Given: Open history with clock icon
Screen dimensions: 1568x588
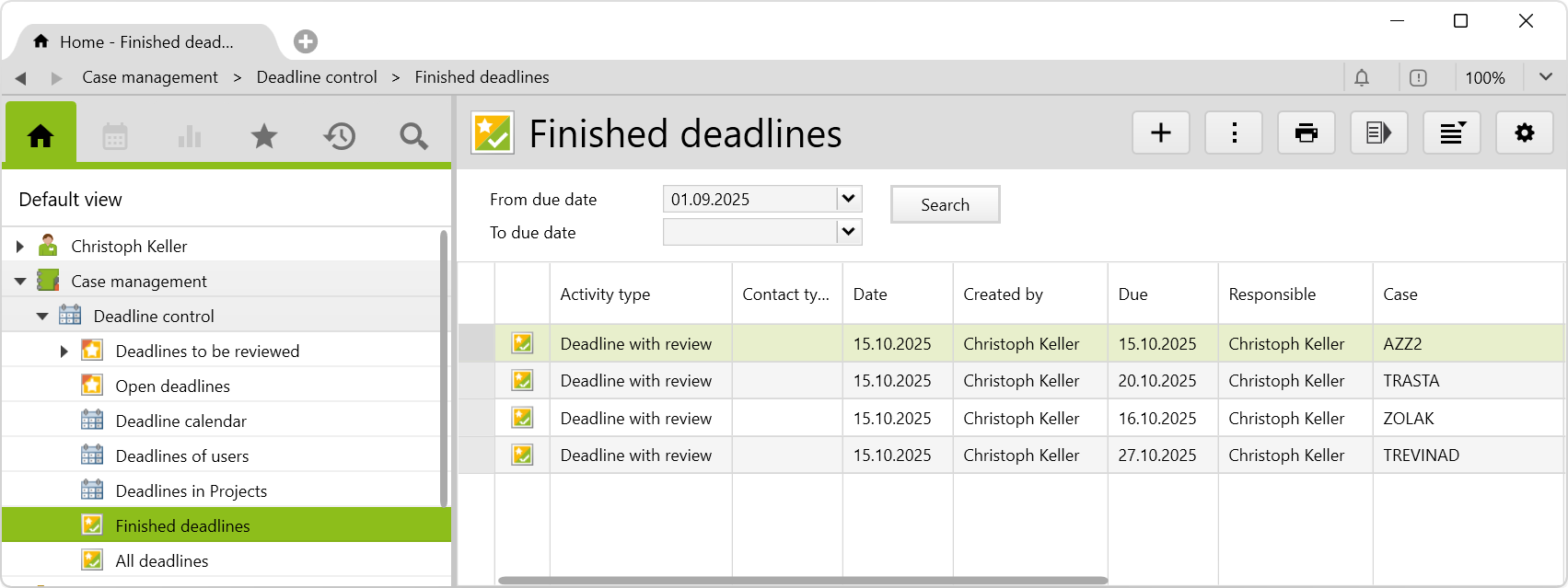Looking at the screenshot, I should pos(339,137).
